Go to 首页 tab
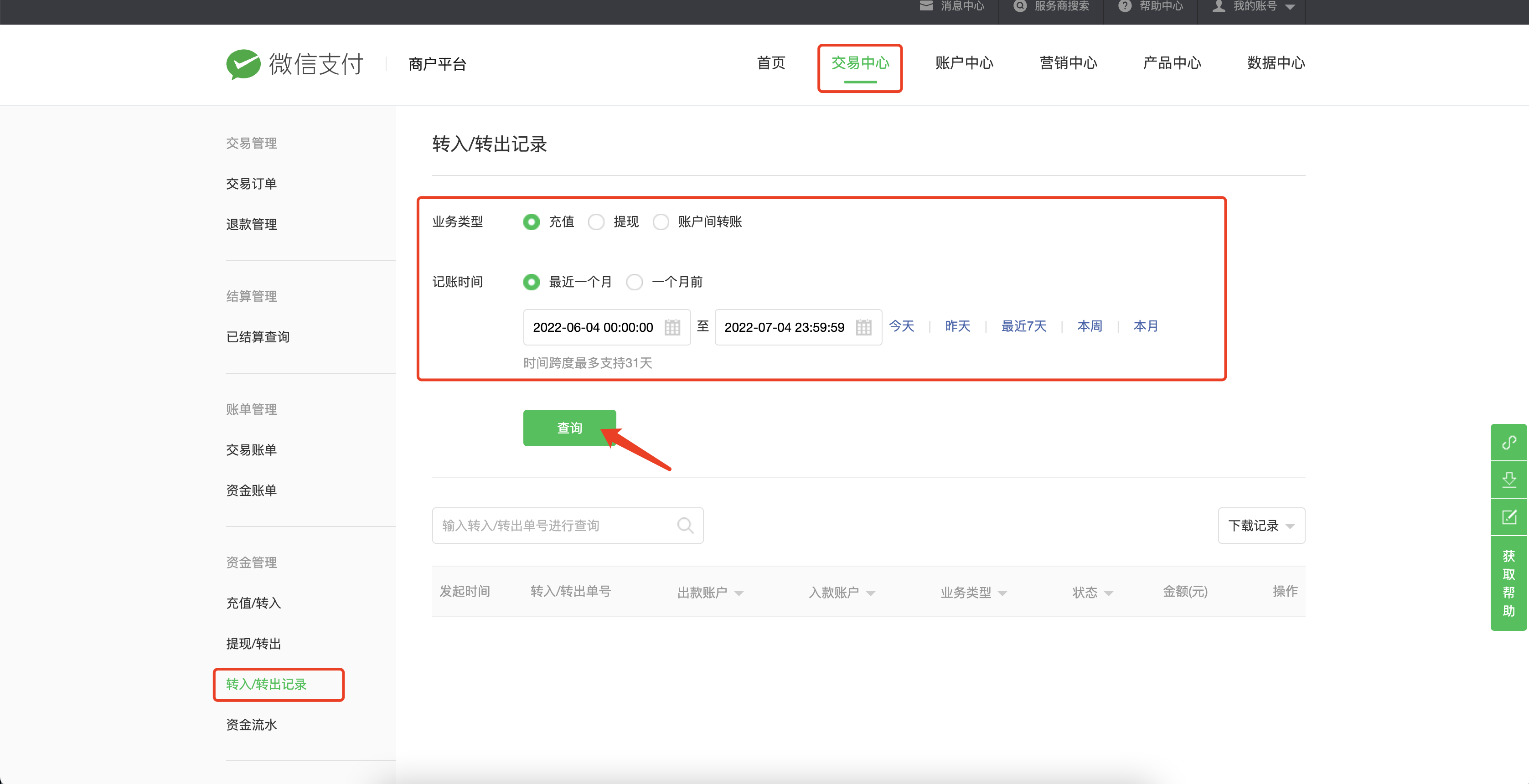 click(x=771, y=63)
